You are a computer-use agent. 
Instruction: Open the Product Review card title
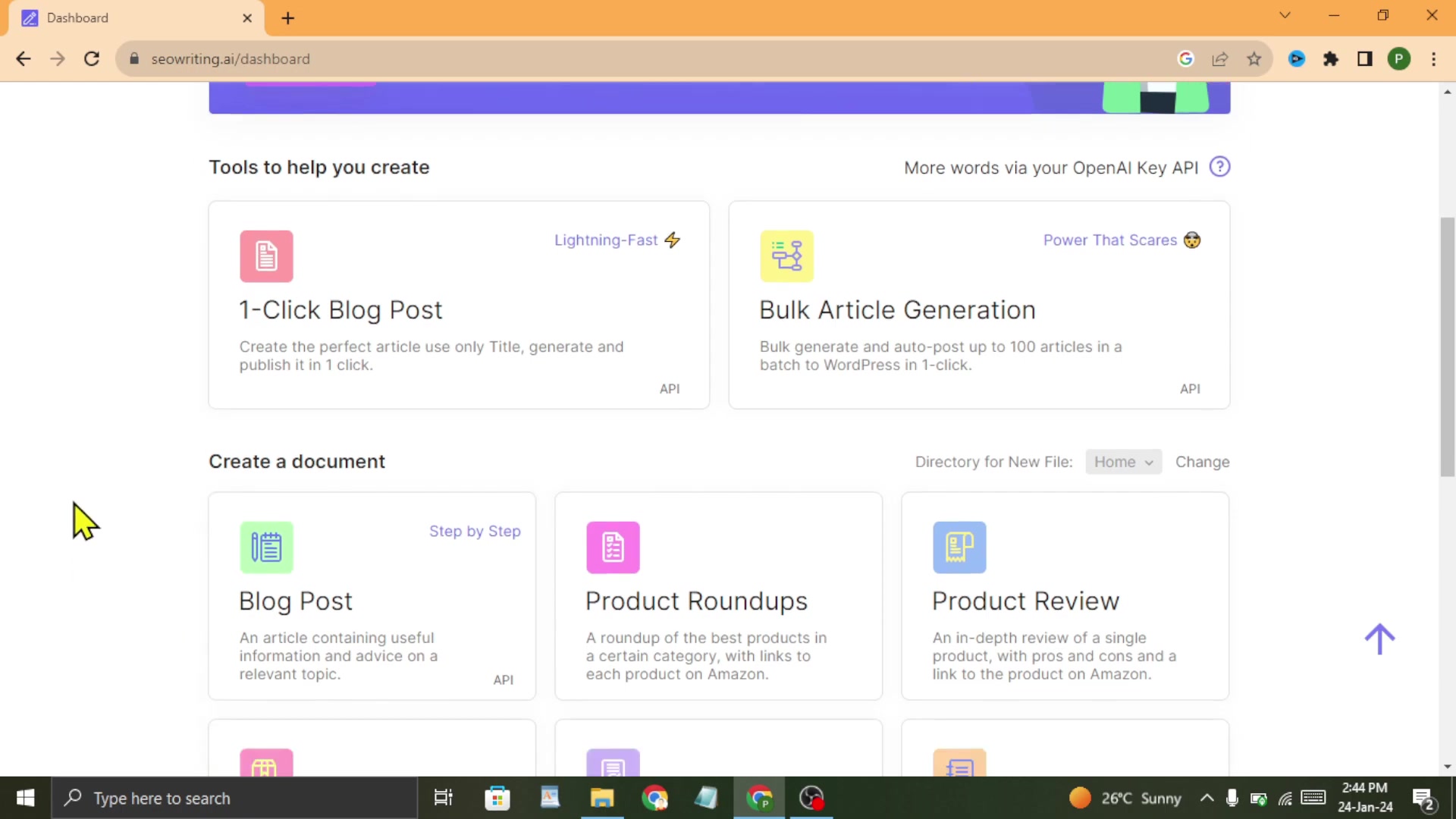click(x=1025, y=601)
